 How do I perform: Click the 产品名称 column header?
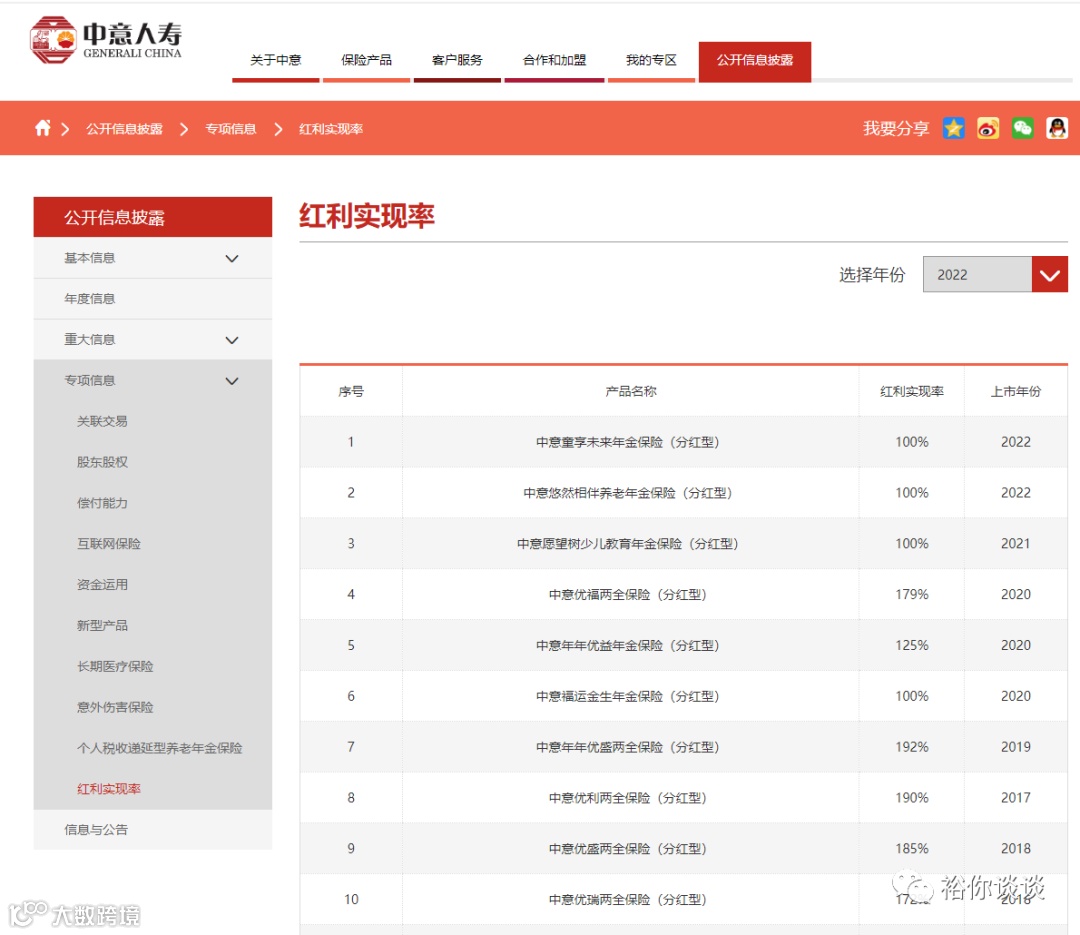630,391
